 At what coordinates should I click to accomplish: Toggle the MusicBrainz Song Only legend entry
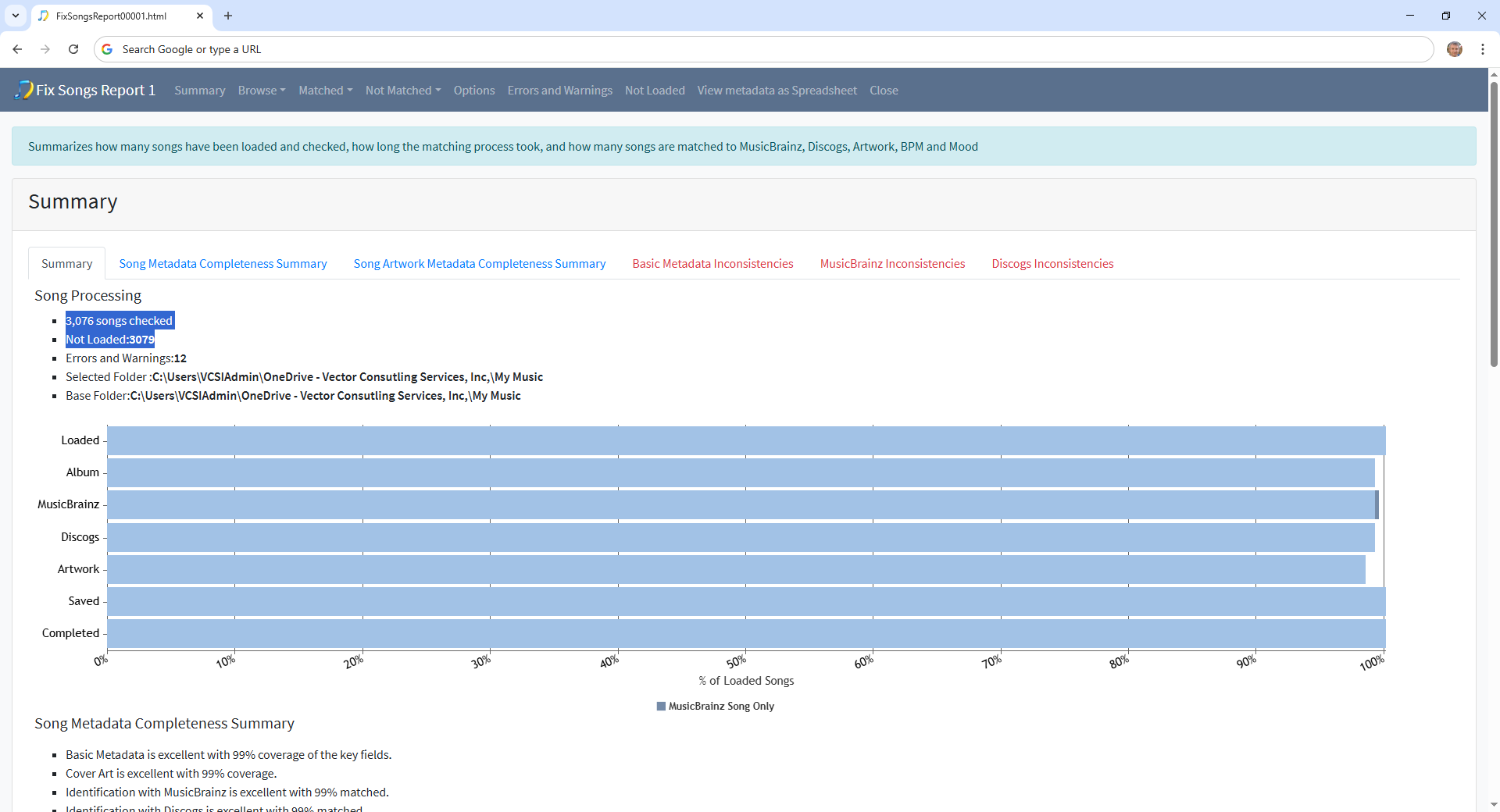716,706
